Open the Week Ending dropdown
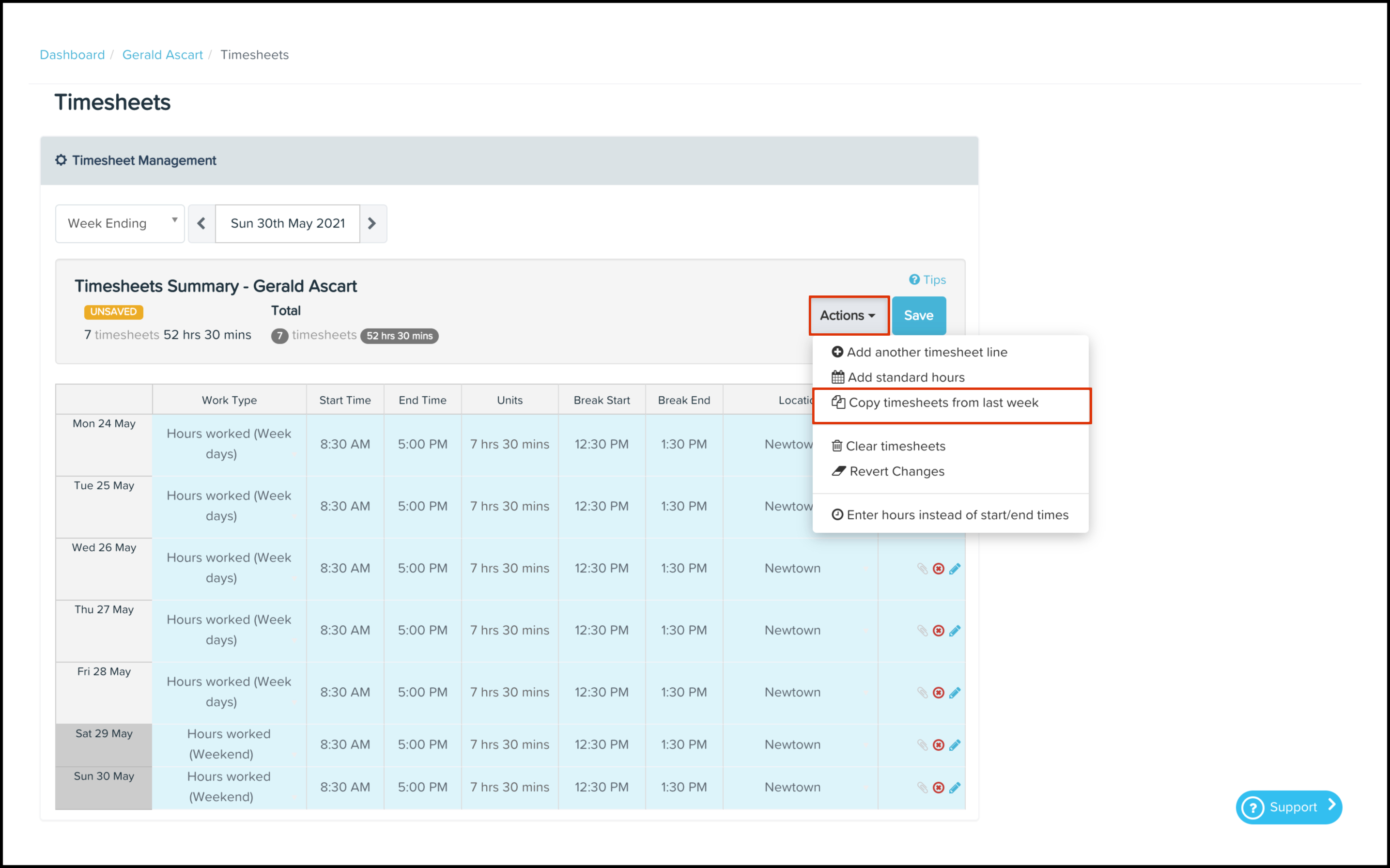1390x868 pixels. point(120,223)
